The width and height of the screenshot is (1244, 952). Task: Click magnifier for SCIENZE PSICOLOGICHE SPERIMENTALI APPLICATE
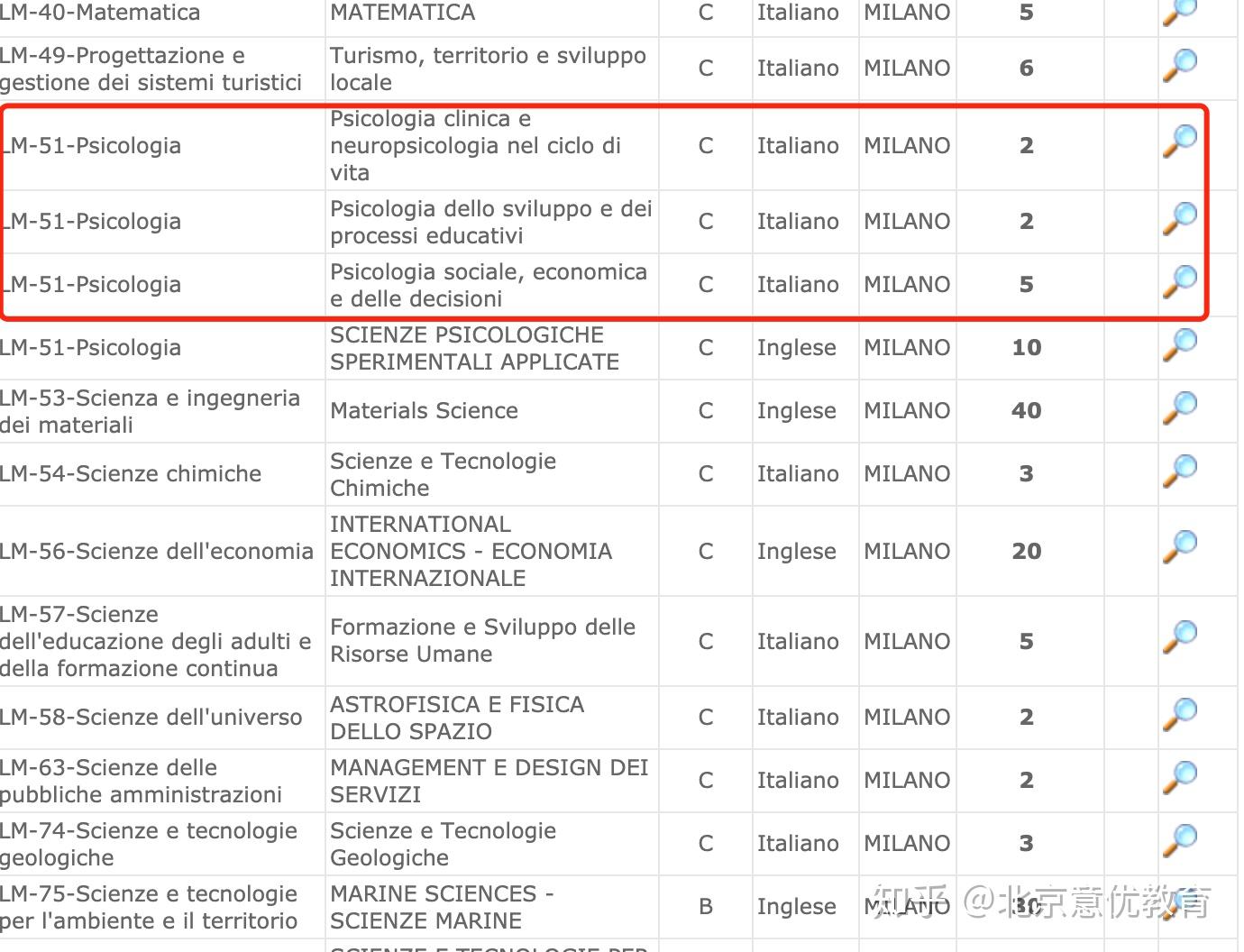click(x=1179, y=344)
